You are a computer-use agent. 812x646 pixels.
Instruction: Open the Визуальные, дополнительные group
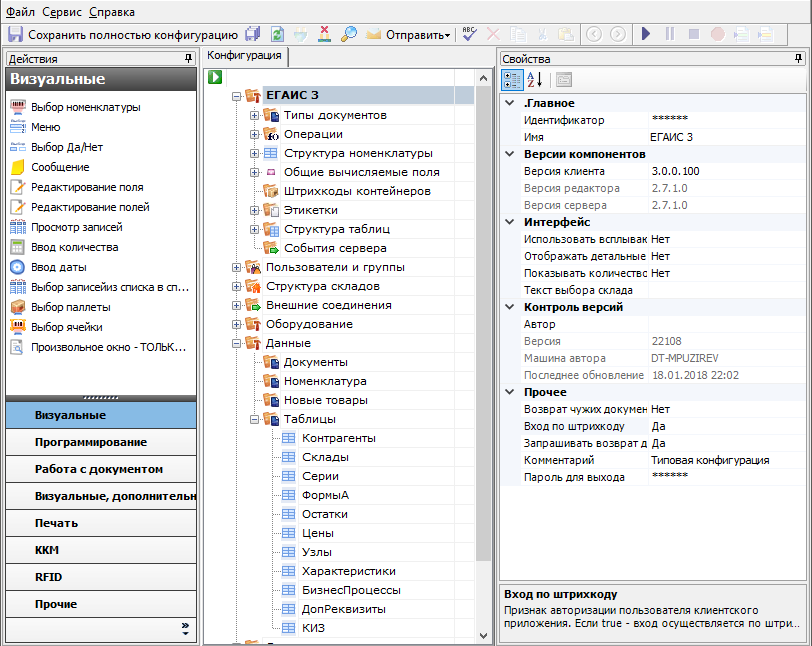(x=101, y=496)
